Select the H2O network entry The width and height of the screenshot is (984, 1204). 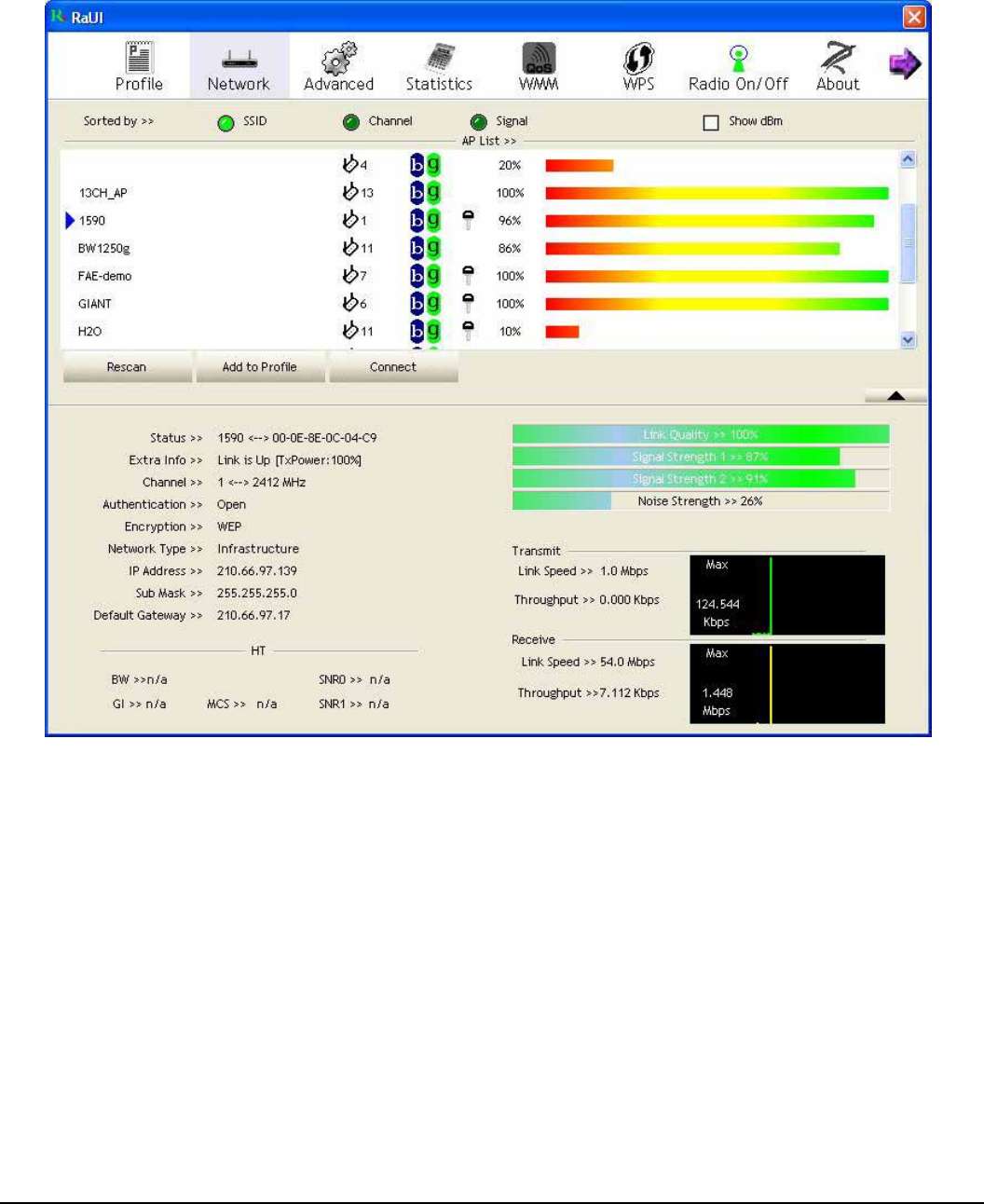point(480,332)
